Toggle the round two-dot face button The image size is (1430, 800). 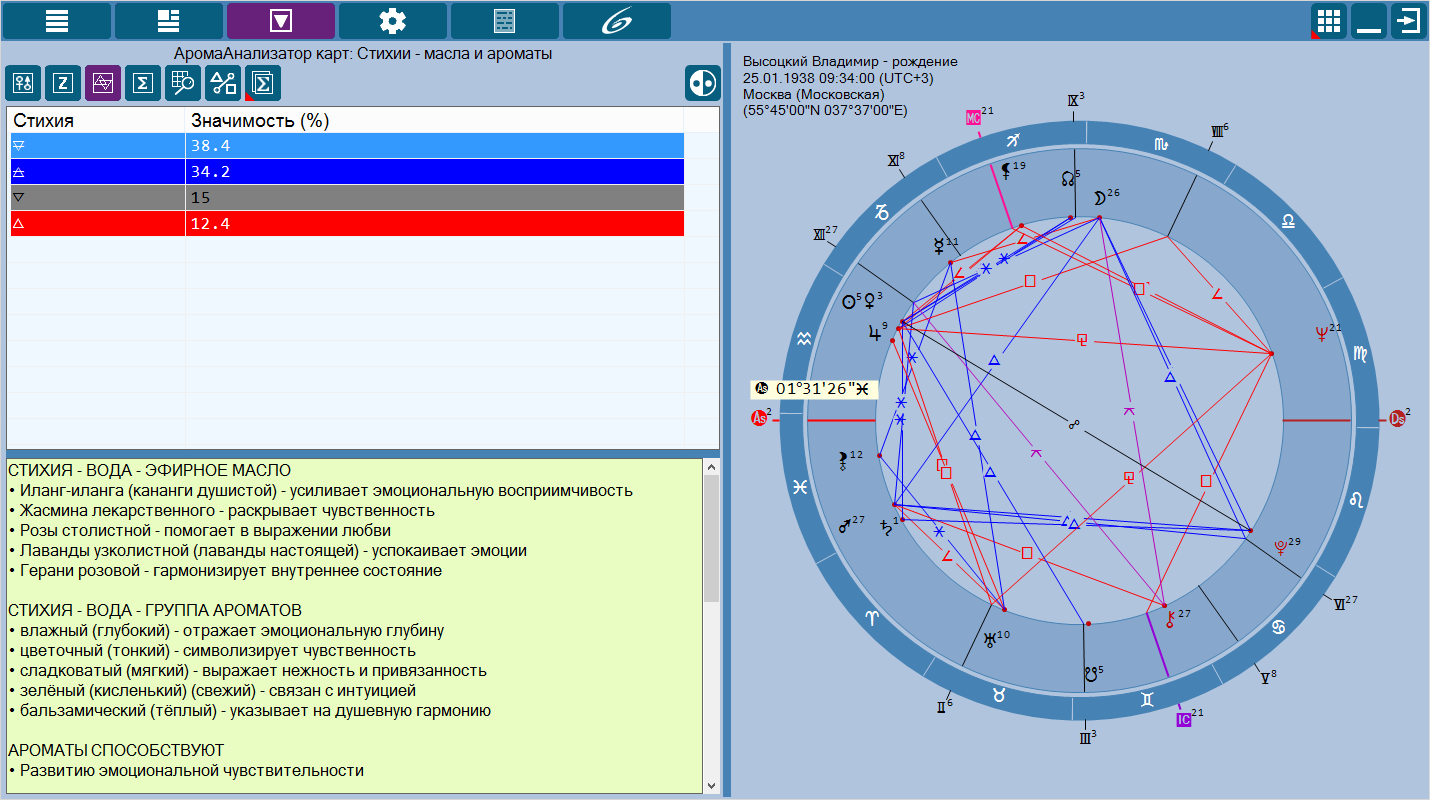(702, 84)
